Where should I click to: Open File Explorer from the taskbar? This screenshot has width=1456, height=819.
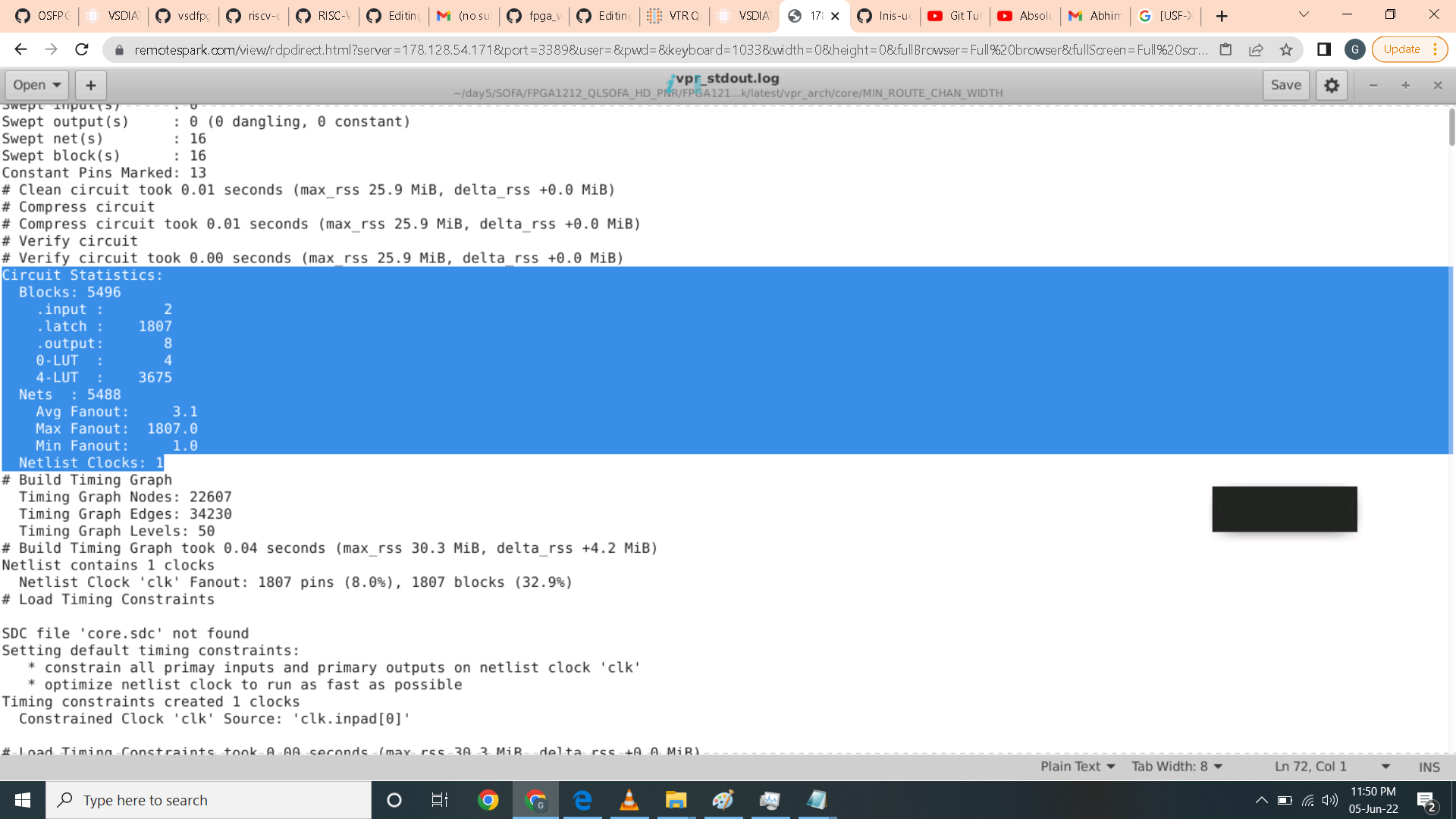(x=676, y=800)
